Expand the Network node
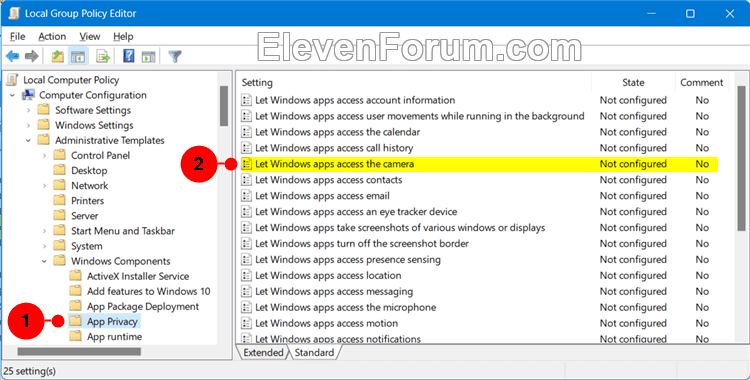750x380 pixels. [44, 186]
